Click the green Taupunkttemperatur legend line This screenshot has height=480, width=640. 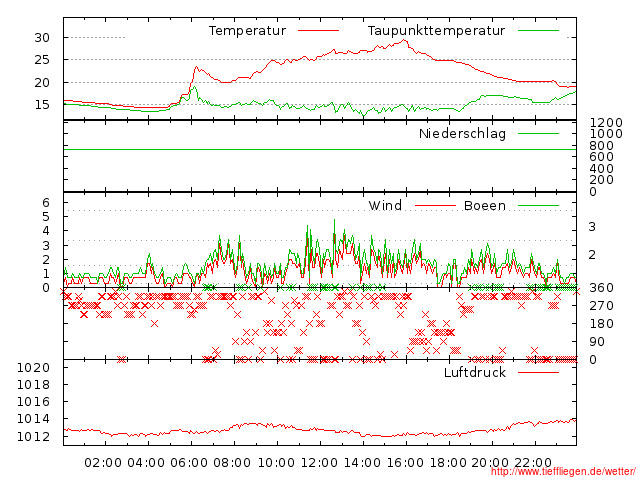pyautogui.click(x=538, y=31)
